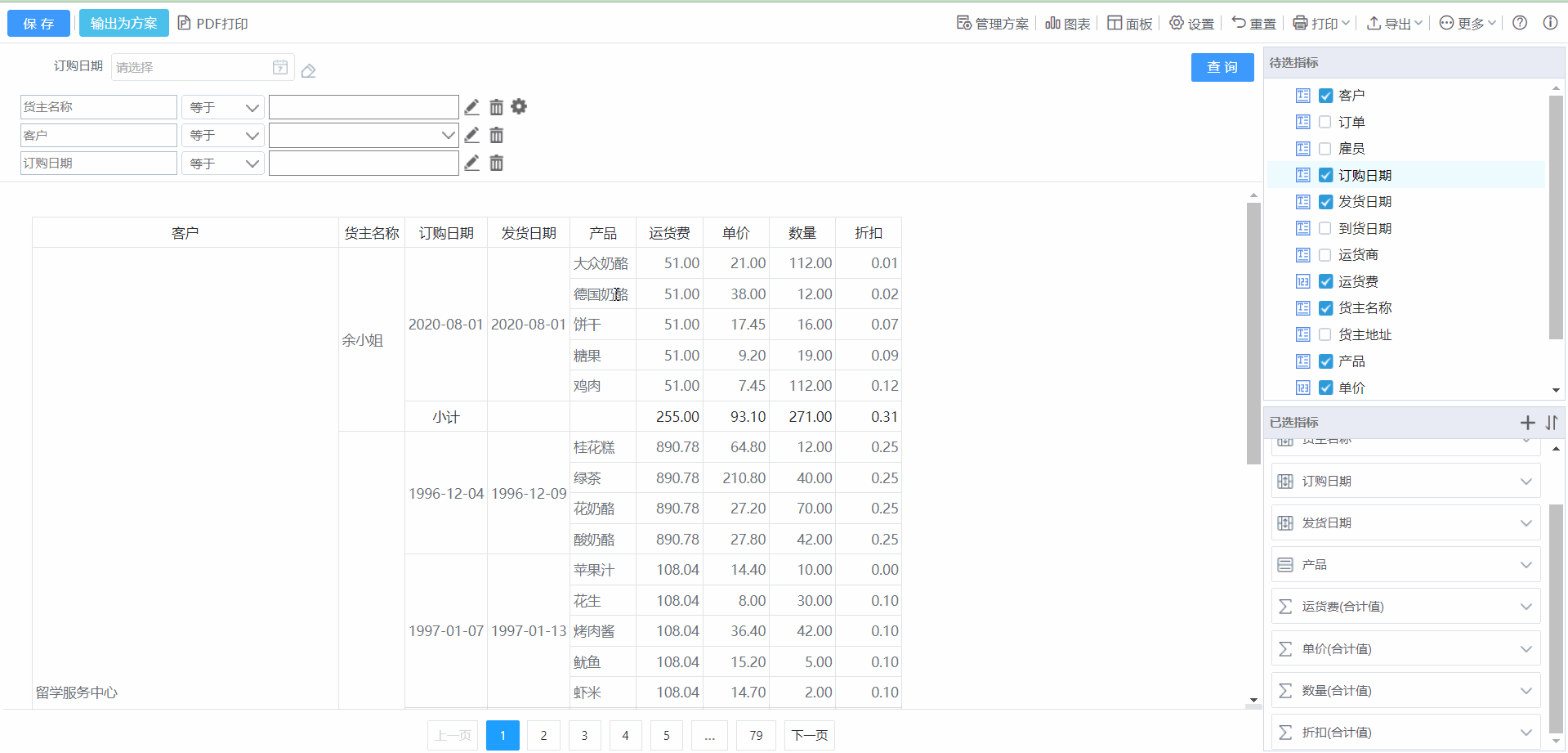Click the gear icon beside 货主名称 filter row
1568x753 pixels.
[x=519, y=106]
